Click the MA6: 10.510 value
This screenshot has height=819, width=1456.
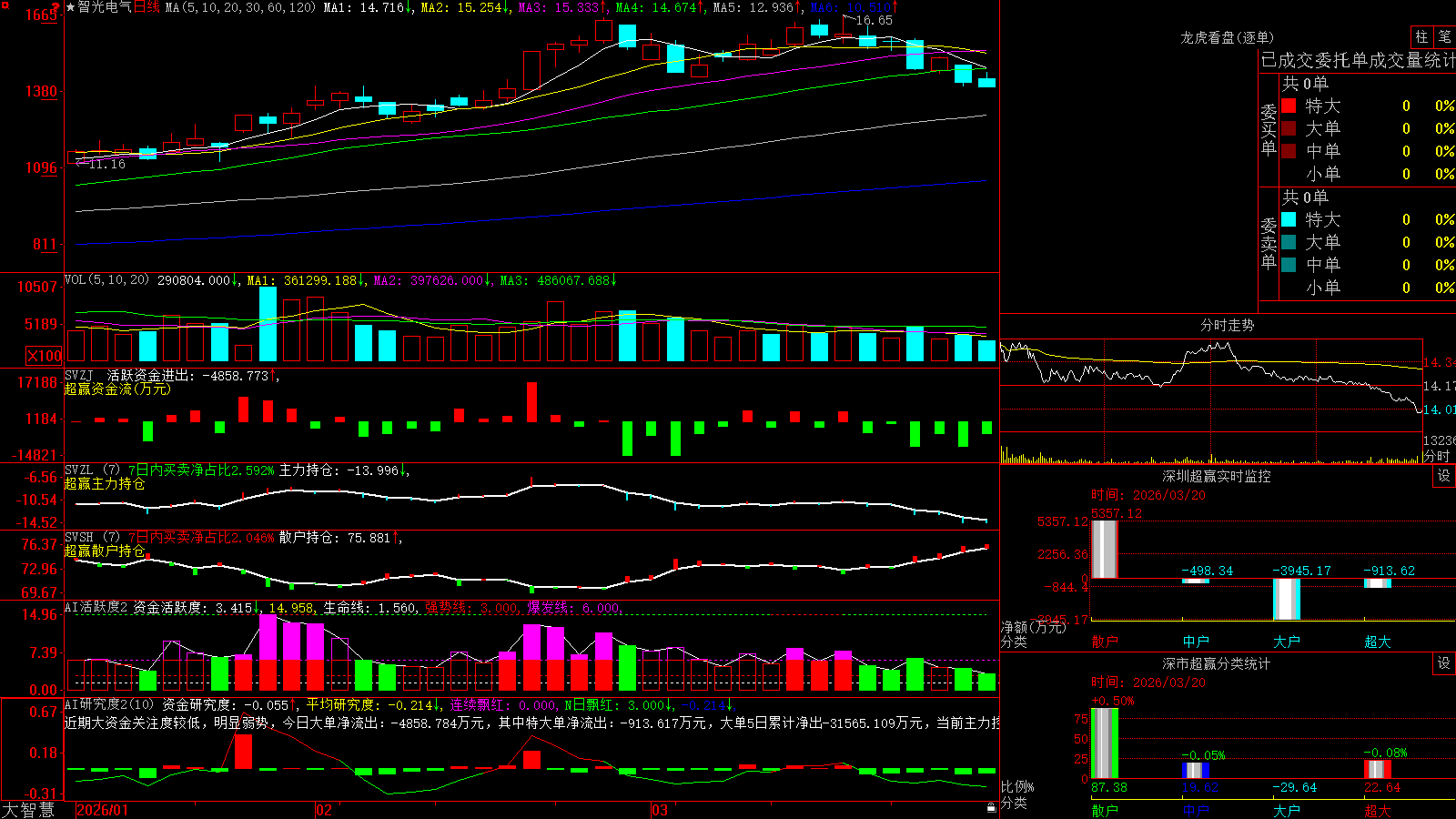pos(854,7)
